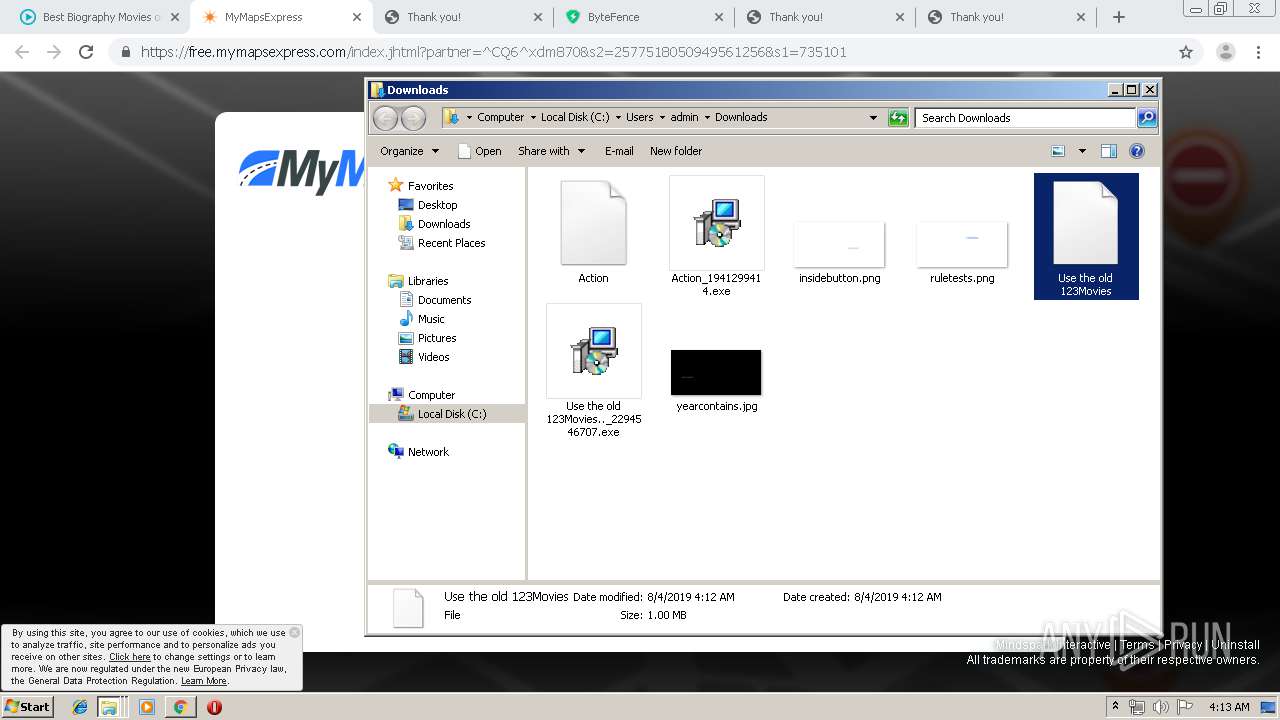This screenshot has height=720, width=1280.
Task: Click the Explorer Forward arrow button
Action: tap(413, 118)
